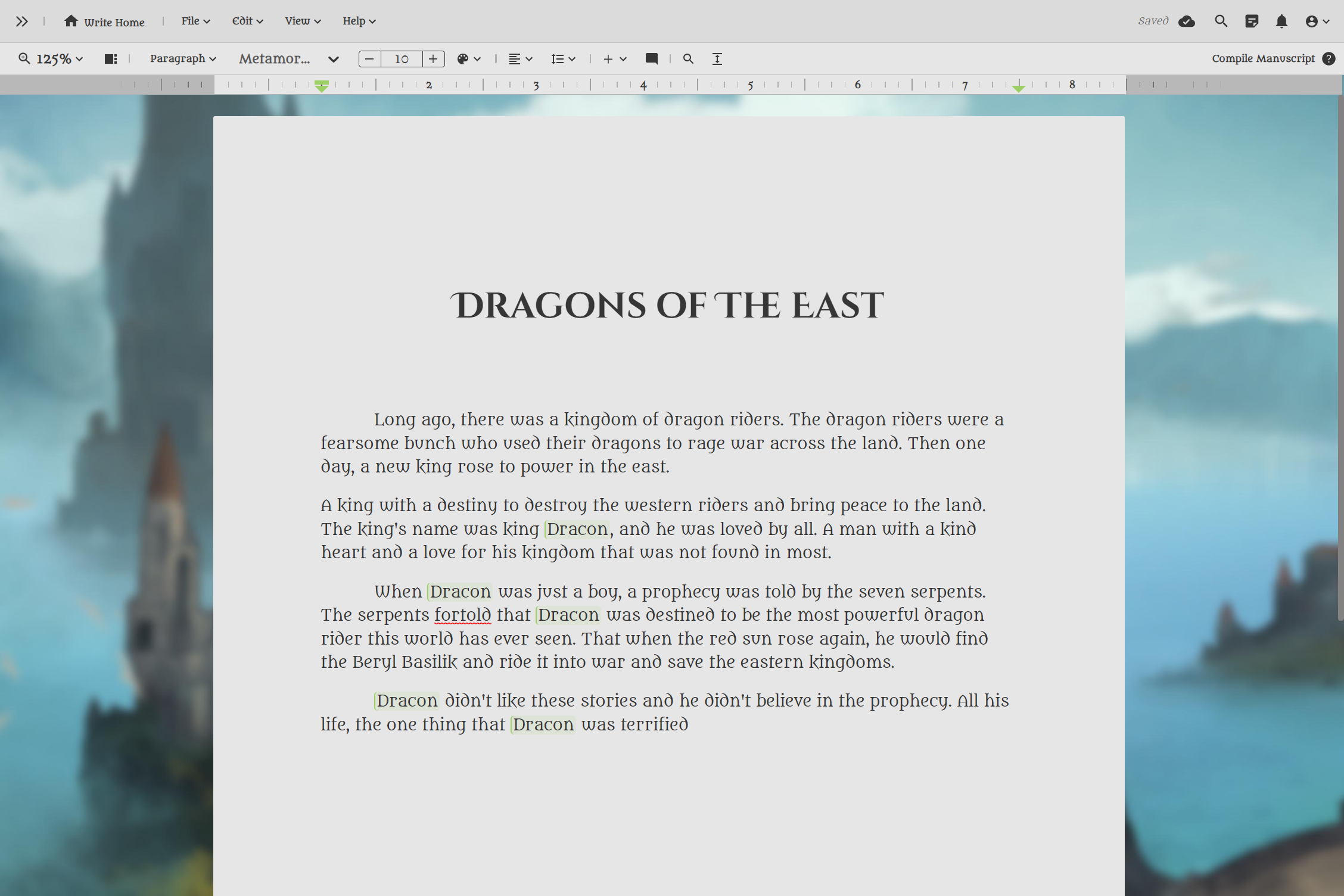Open the comment icon in toolbar

[651, 58]
